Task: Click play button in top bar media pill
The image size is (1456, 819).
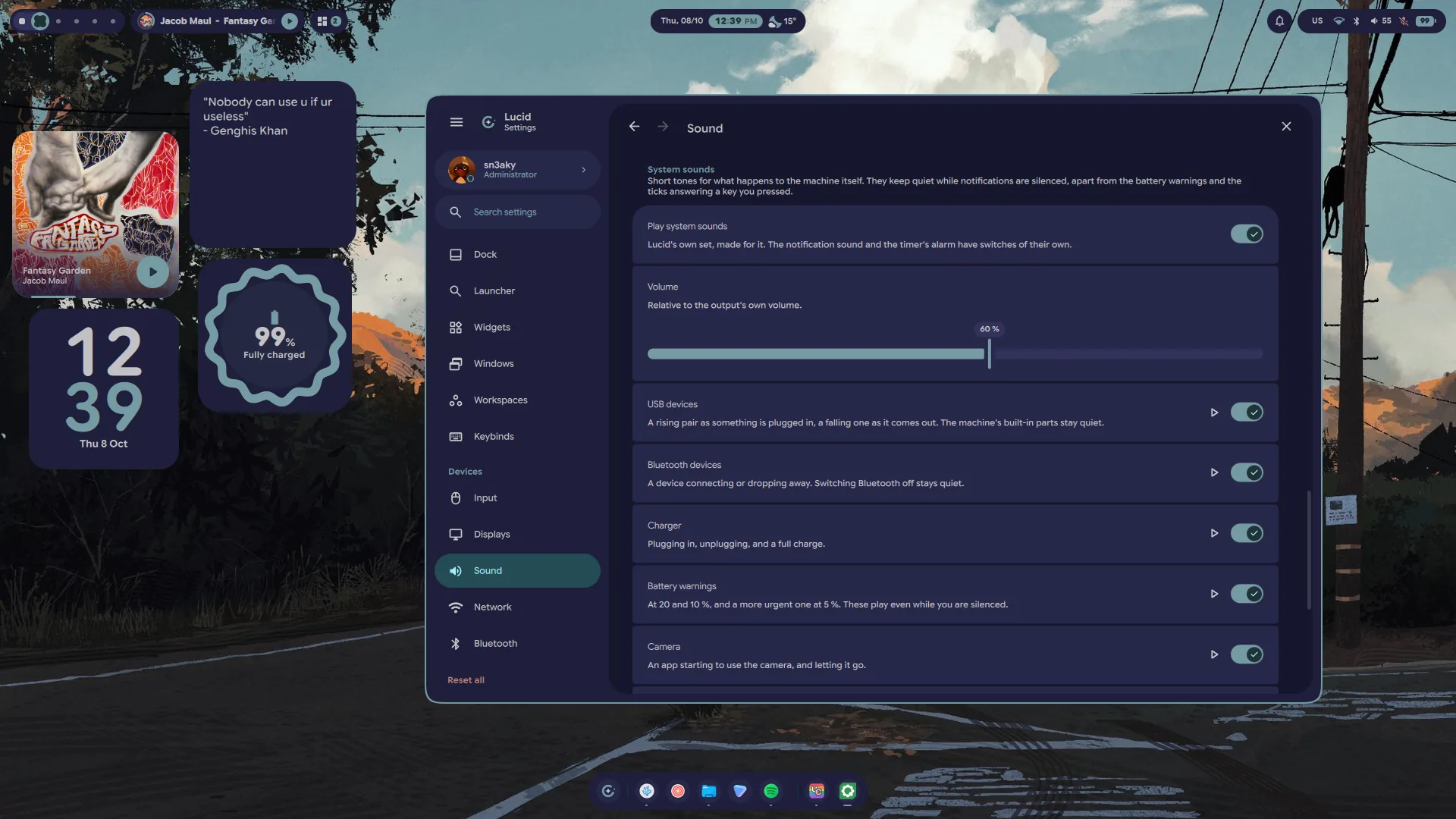Action: (x=290, y=21)
